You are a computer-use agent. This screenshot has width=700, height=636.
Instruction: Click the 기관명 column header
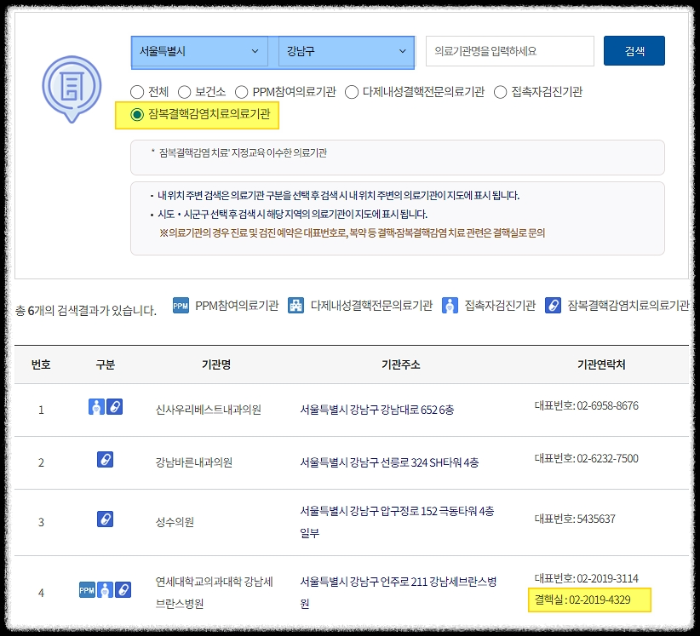[216, 365]
